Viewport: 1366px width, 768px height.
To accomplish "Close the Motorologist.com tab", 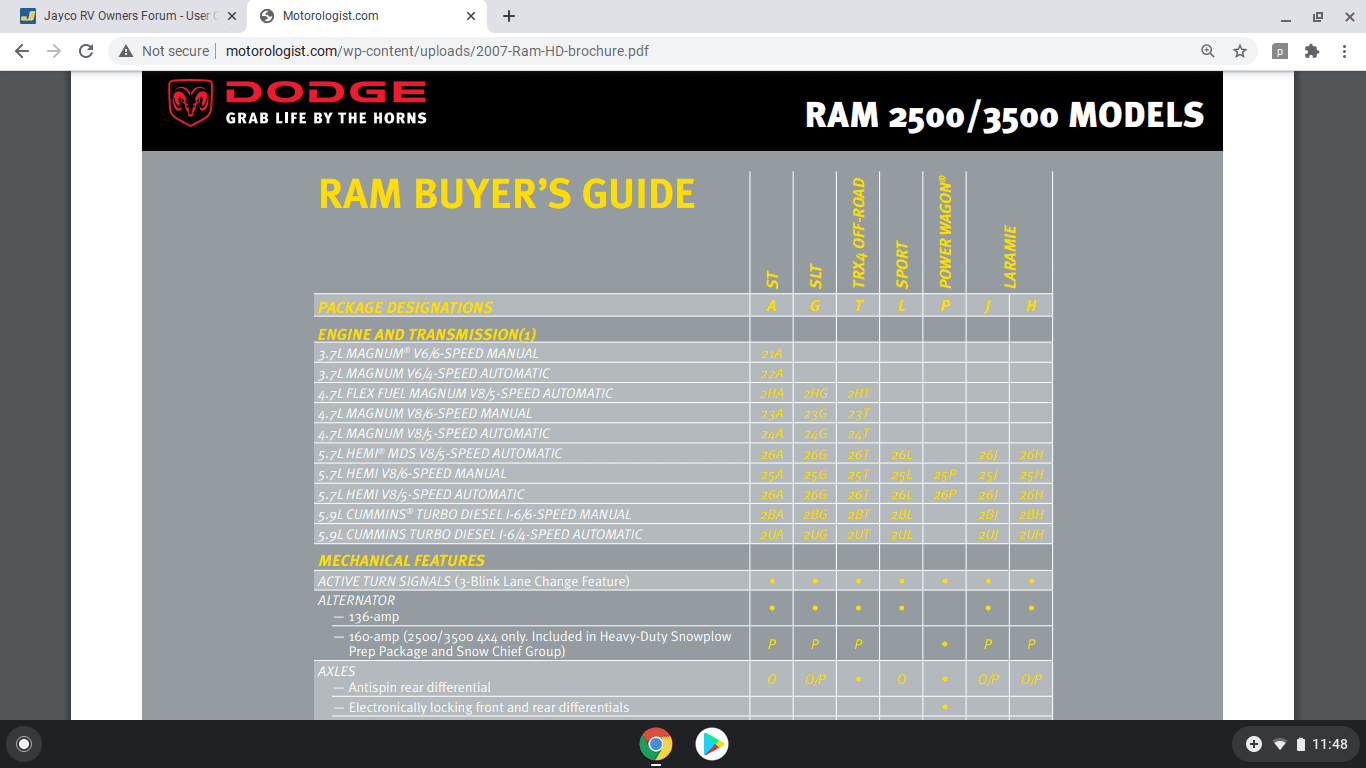I will (x=471, y=16).
